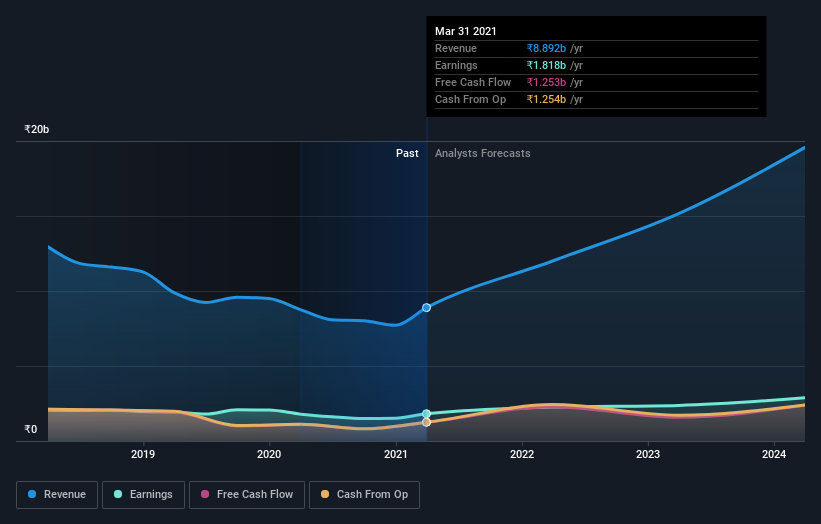Toggle the Free Cash Flow legend button
The image size is (821, 524).
click(x=247, y=495)
